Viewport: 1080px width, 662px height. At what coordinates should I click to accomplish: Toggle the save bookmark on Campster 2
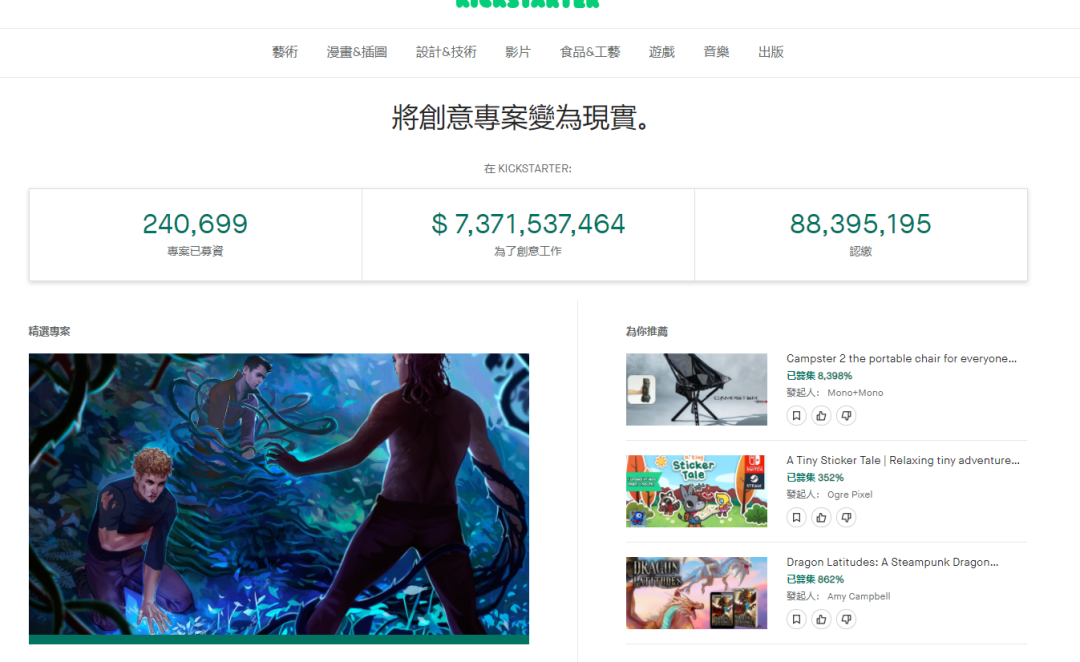click(x=795, y=414)
